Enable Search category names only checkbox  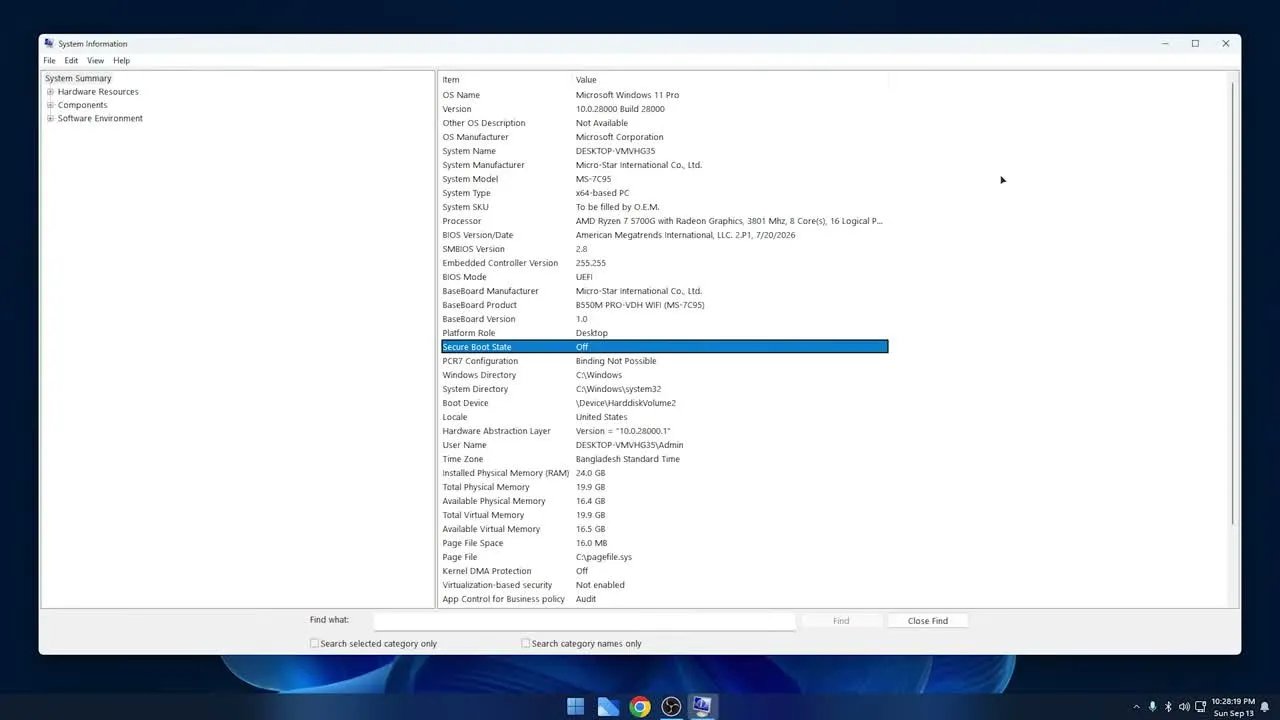tap(525, 643)
